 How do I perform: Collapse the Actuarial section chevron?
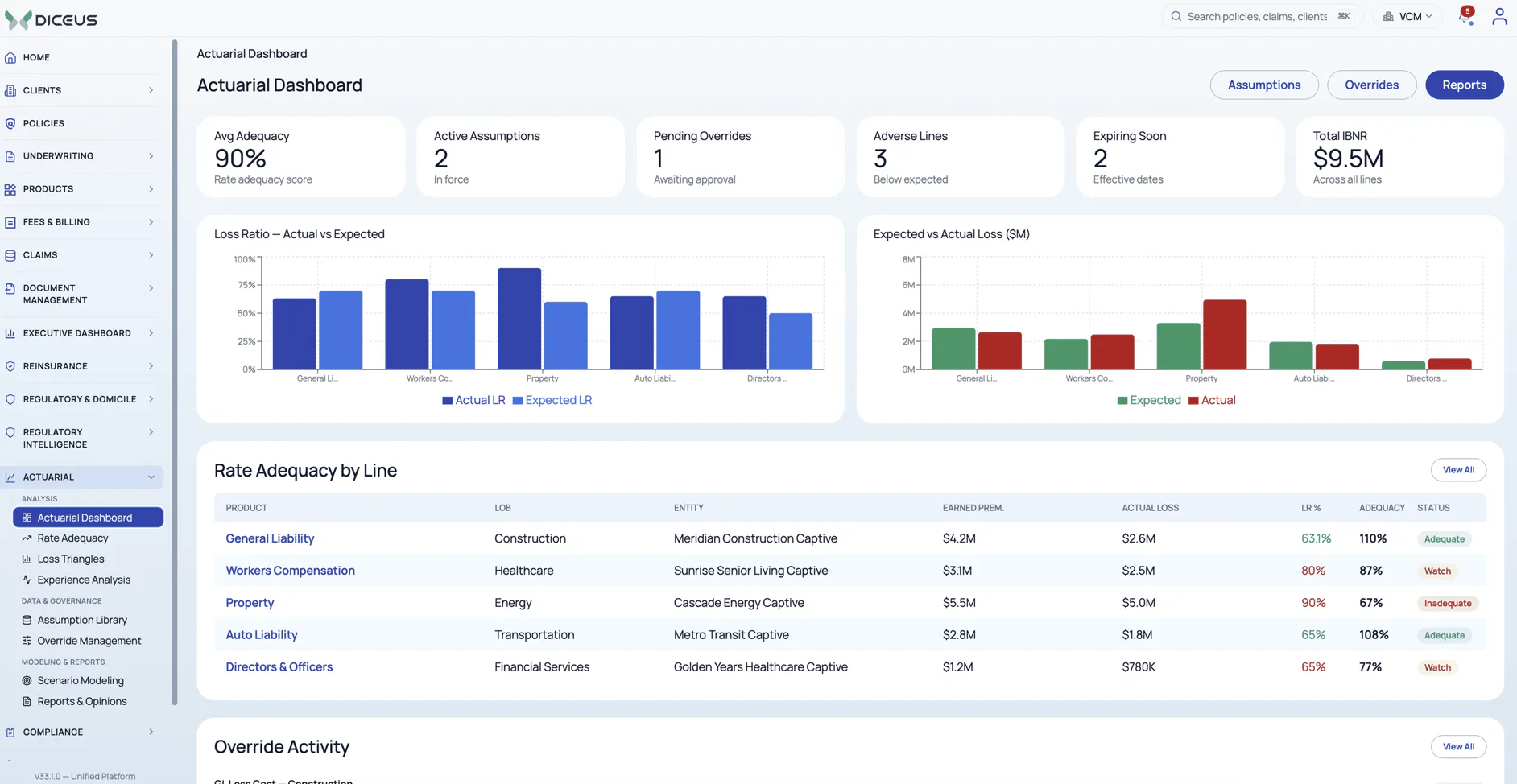coord(151,477)
